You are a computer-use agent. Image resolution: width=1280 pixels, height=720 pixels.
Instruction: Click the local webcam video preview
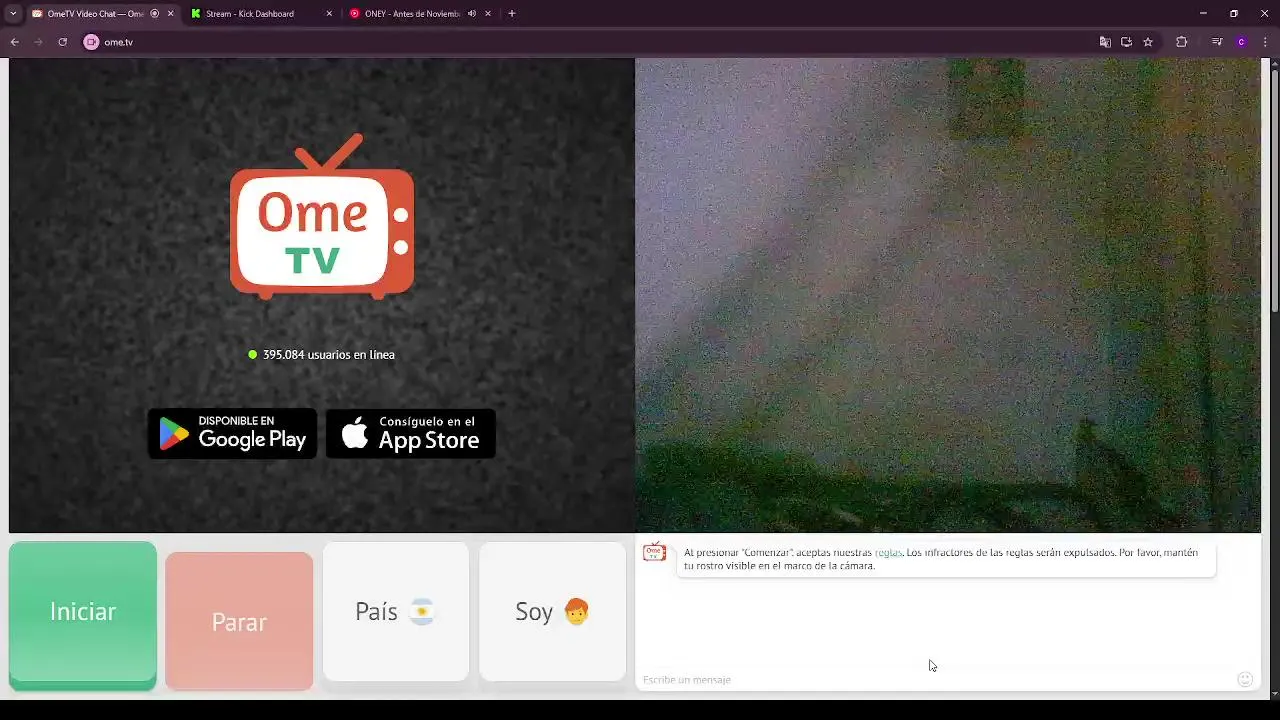coord(948,295)
